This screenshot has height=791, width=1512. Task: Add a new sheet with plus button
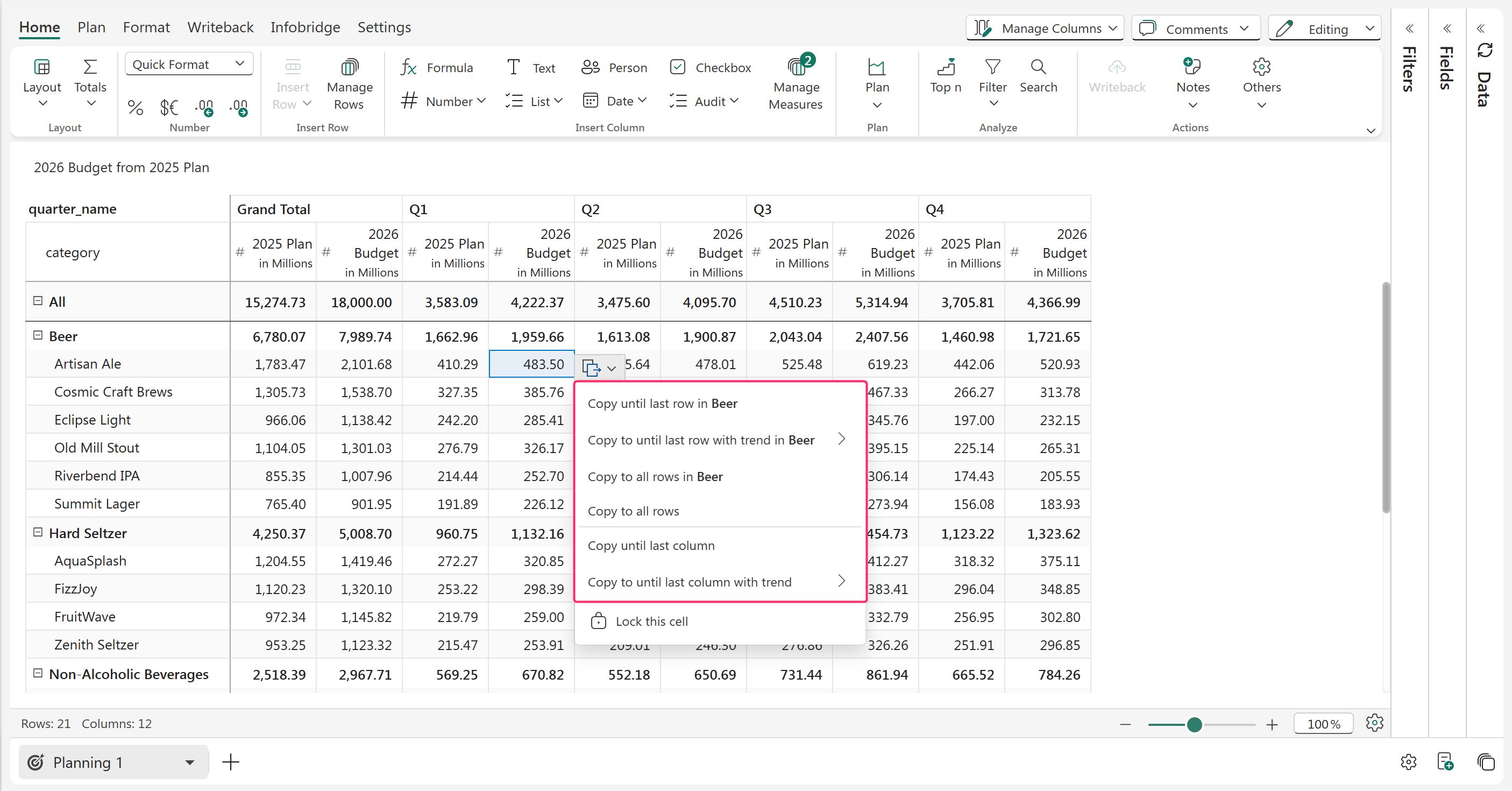pos(231,762)
